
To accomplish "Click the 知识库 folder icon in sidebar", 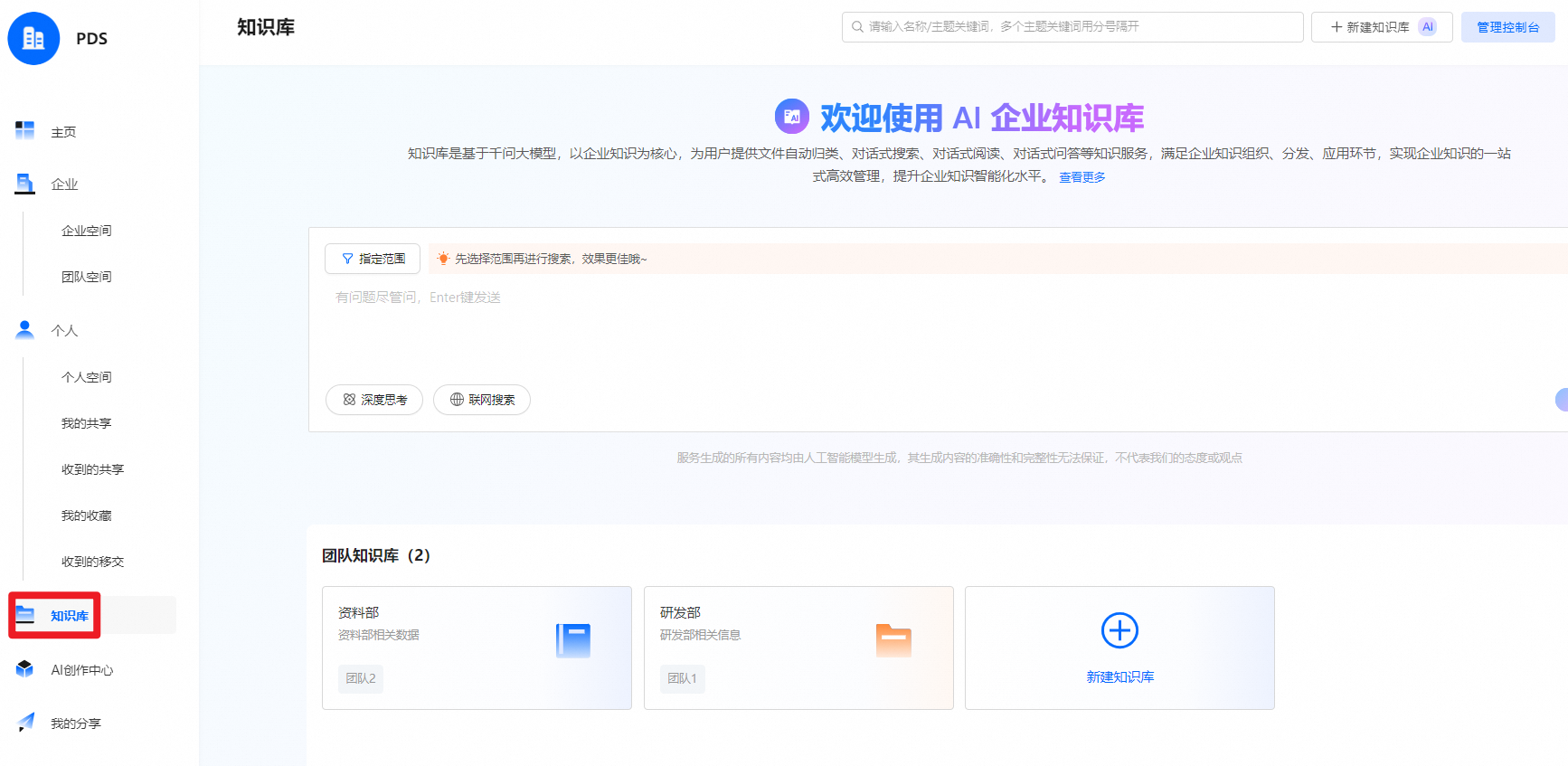I will [25, 616].
